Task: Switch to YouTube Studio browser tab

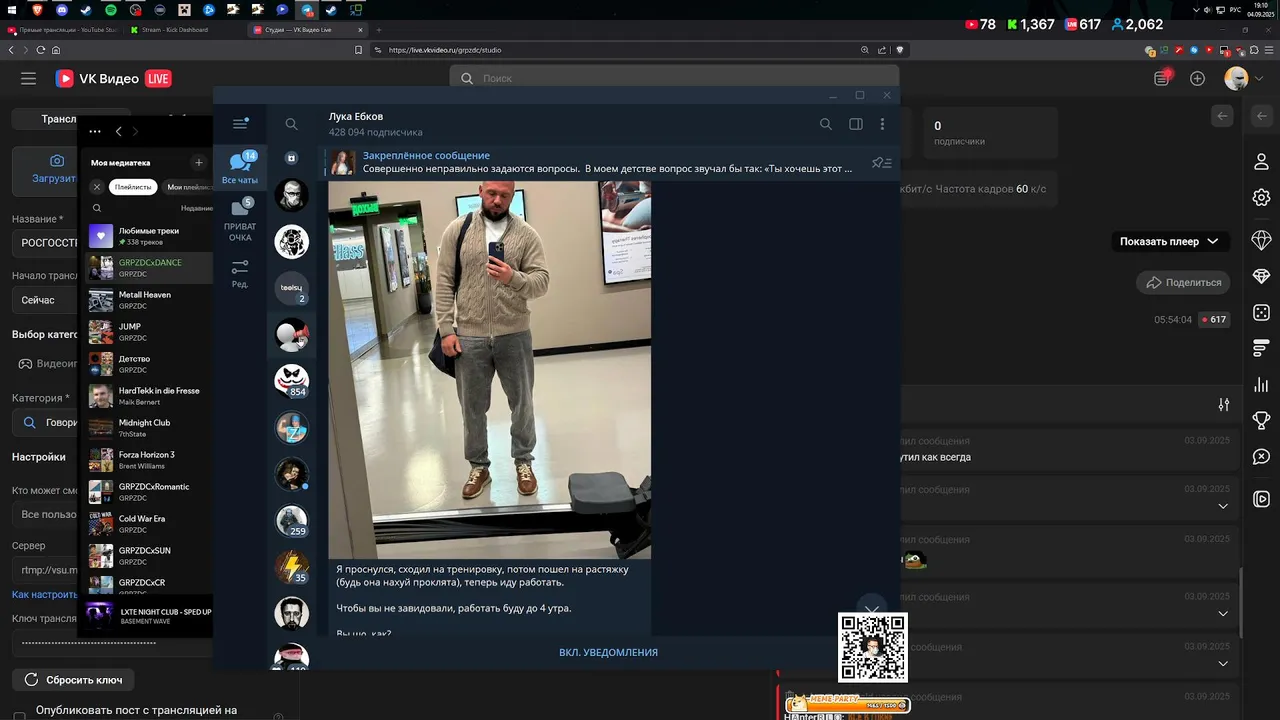Action: click(63, 30)
